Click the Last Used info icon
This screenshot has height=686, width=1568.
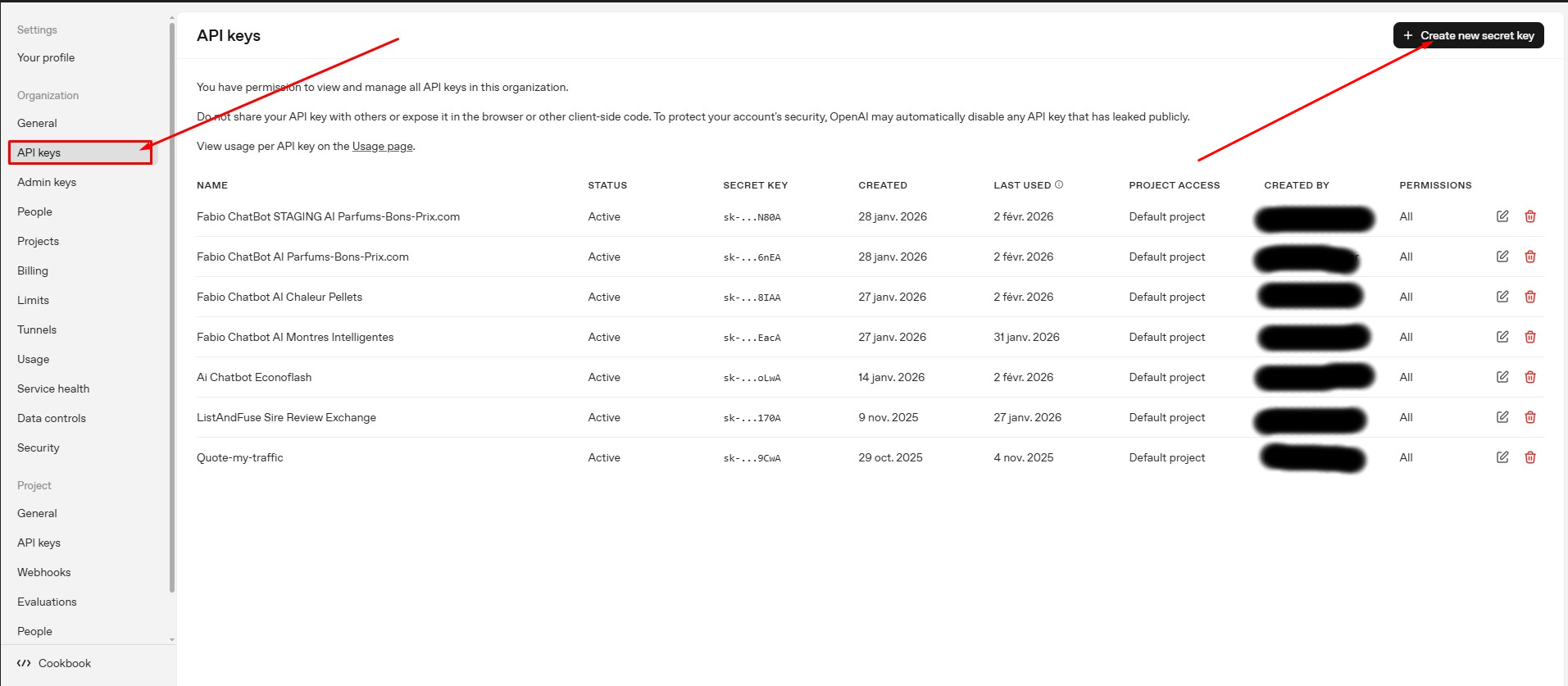[x=1059, y=185]
